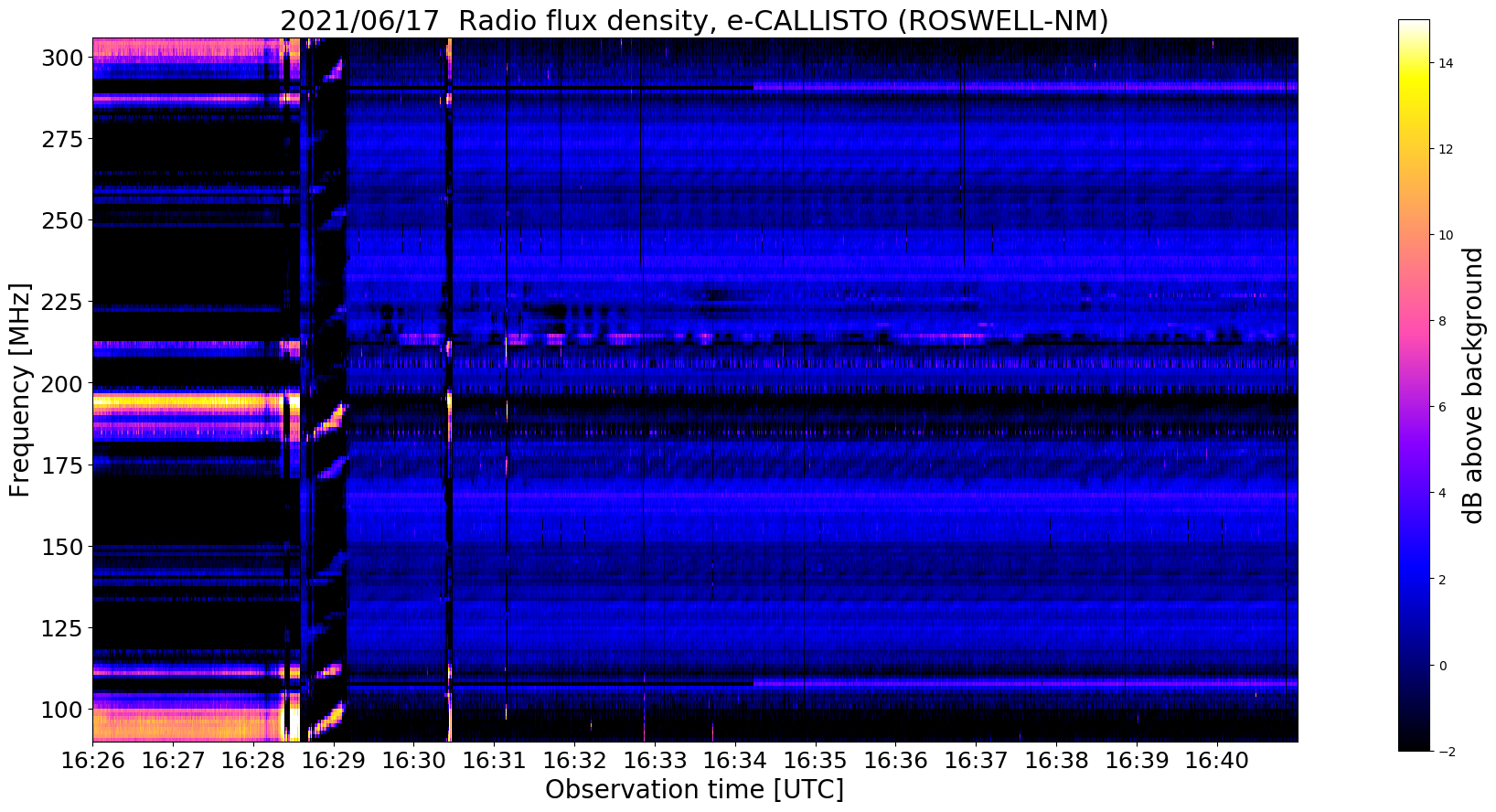1496x812 pixels.
Task: Click the 16:39 time tick label
Action: [1137, 760]
